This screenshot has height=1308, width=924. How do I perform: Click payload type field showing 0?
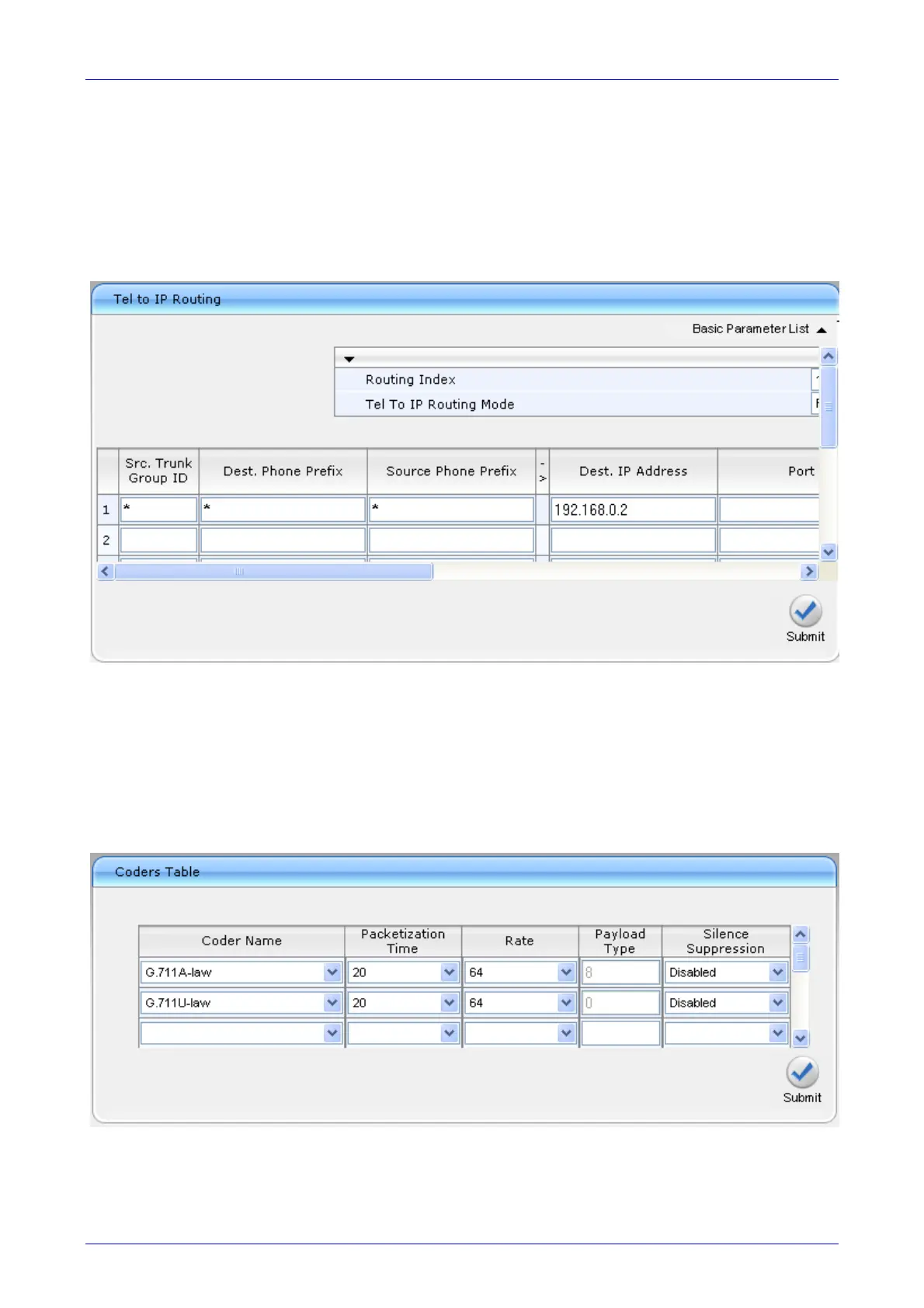[x=620, y=1003]
